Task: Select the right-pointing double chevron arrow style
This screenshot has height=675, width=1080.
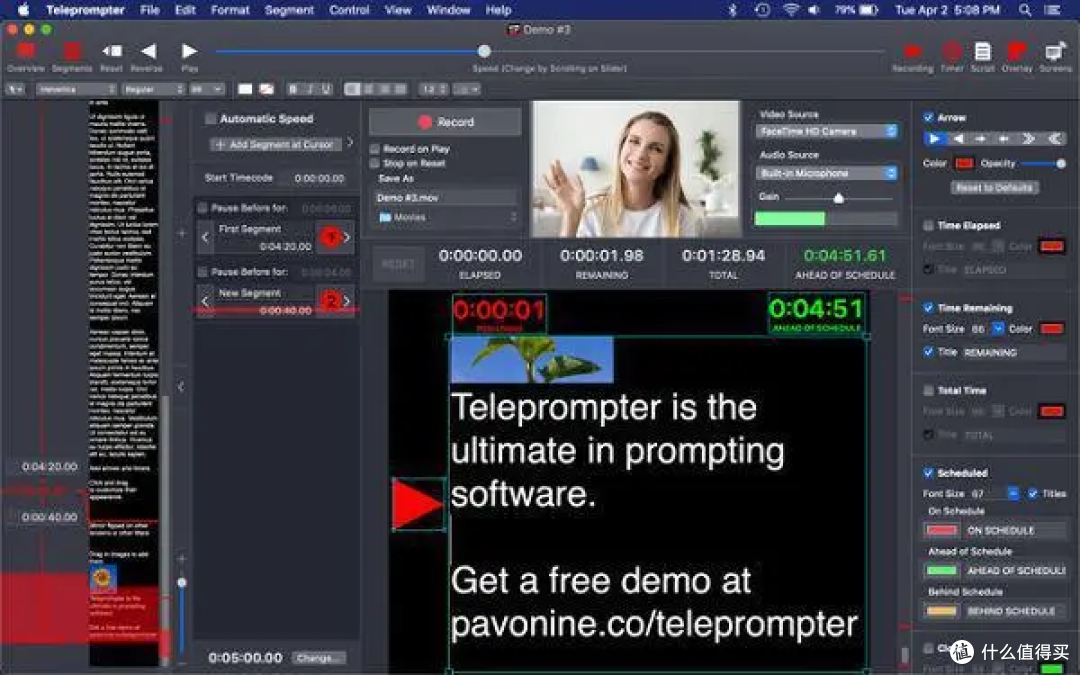Action: (1028, 138)
